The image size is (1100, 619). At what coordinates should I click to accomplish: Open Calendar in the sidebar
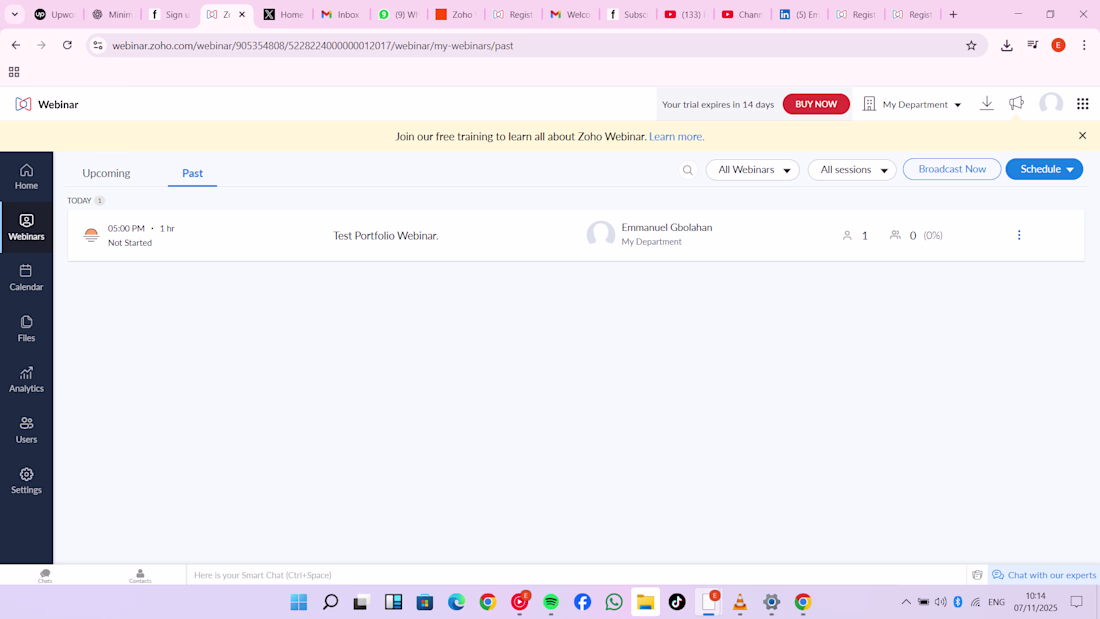(x=26, y=278)
